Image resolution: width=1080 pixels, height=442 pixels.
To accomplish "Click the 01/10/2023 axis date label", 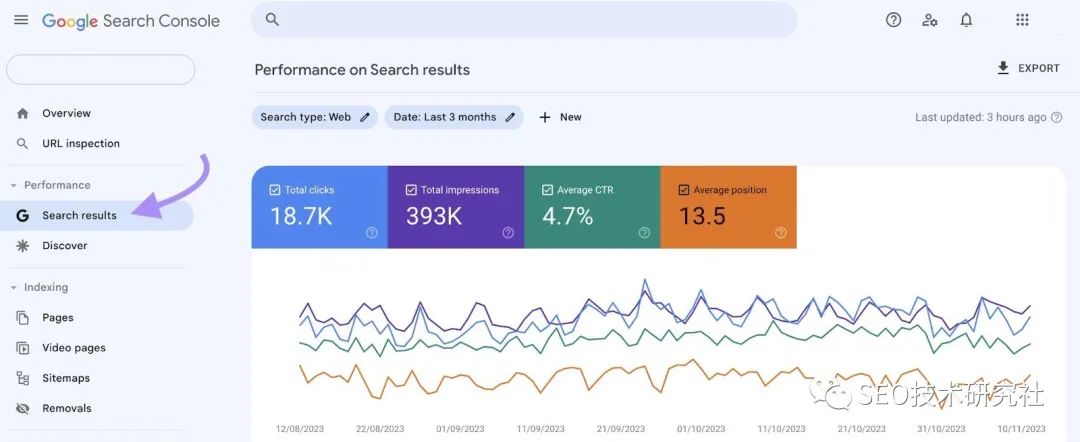I will [701, 429].
